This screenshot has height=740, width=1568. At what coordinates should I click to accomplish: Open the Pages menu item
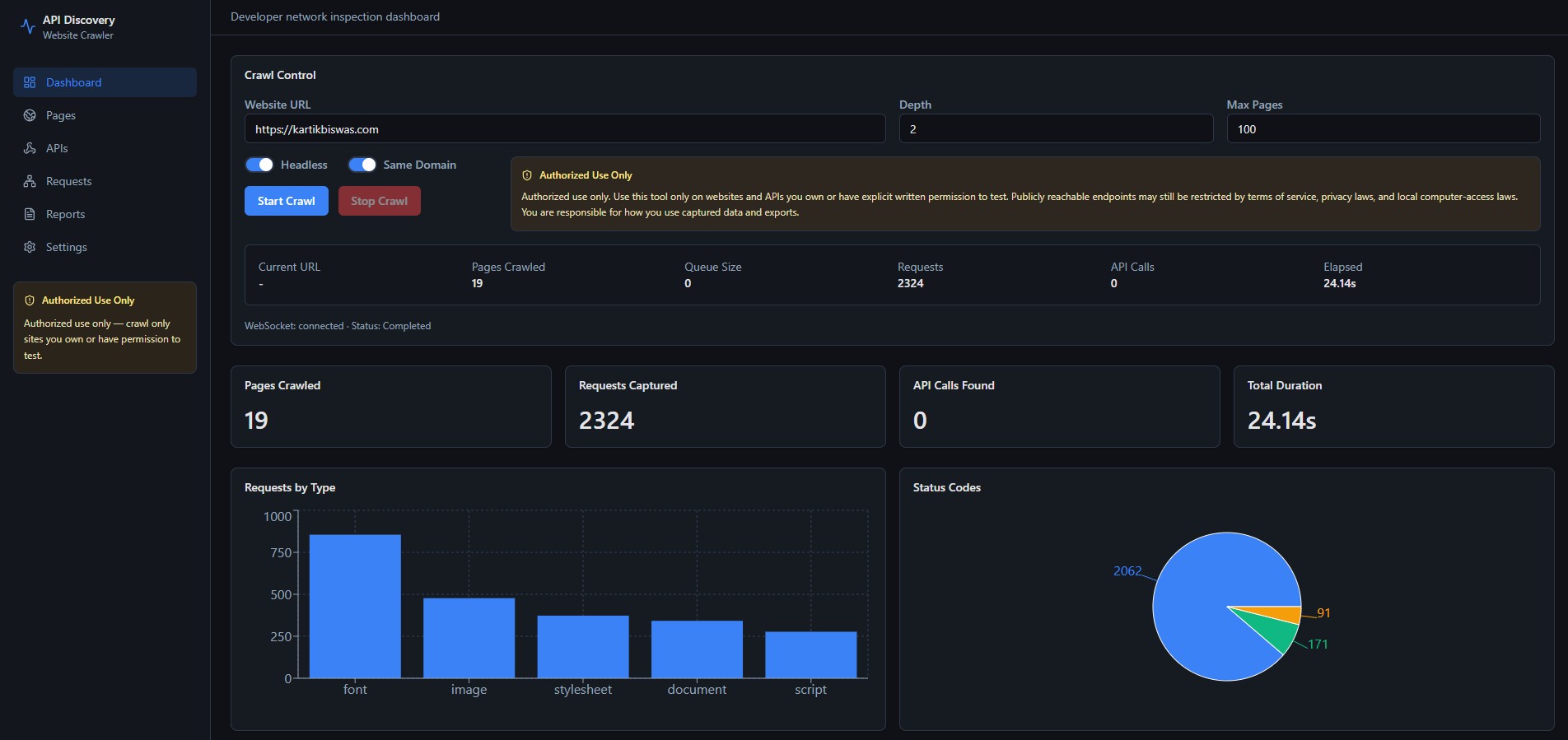coord(105,115)
